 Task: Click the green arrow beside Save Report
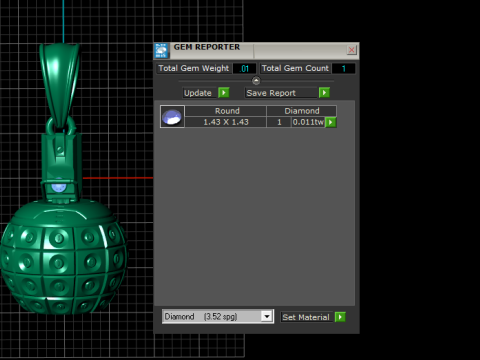(x=324, y=93)
